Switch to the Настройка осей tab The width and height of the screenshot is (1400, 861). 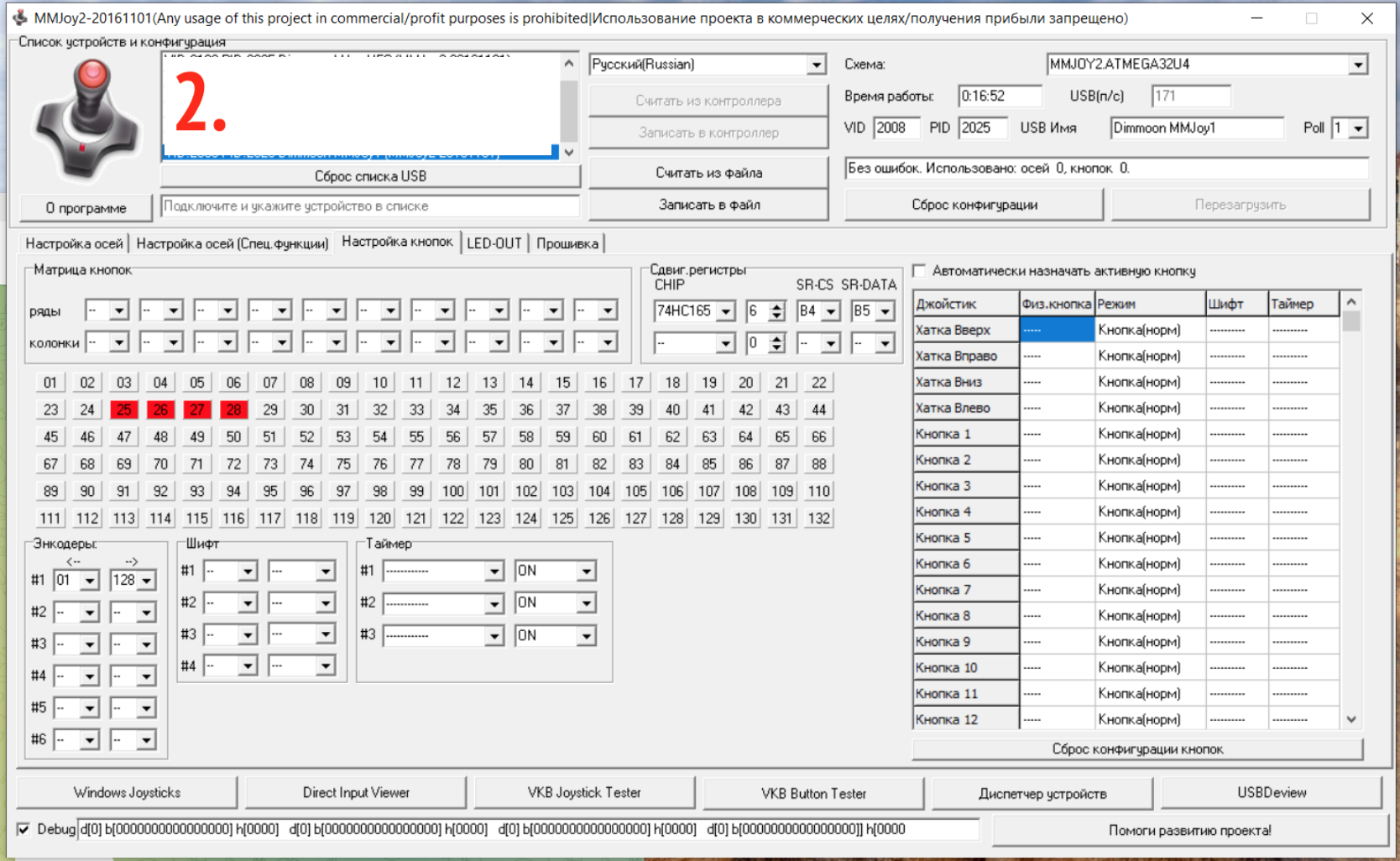tap(74, 243)
